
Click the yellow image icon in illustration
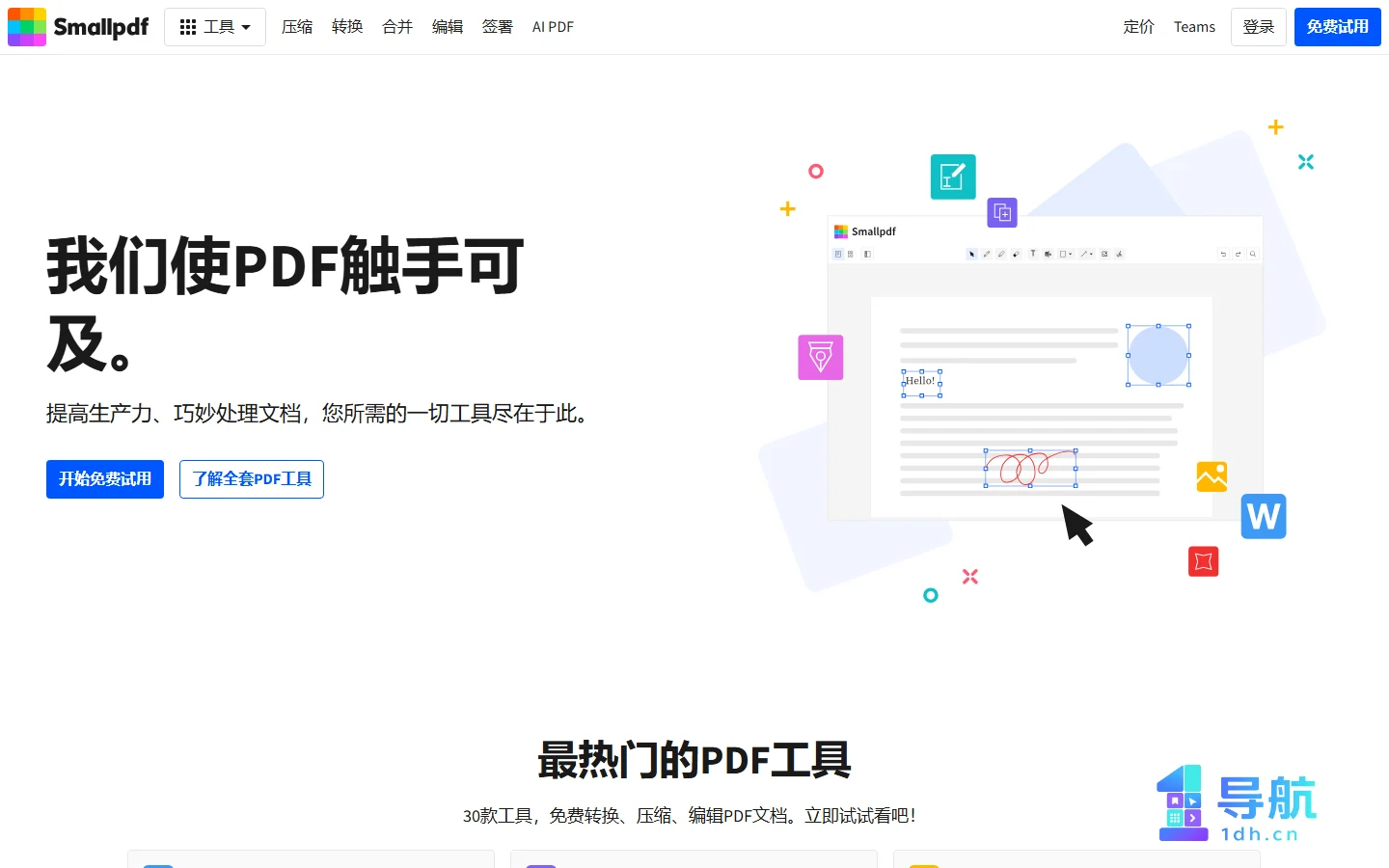1212,476
